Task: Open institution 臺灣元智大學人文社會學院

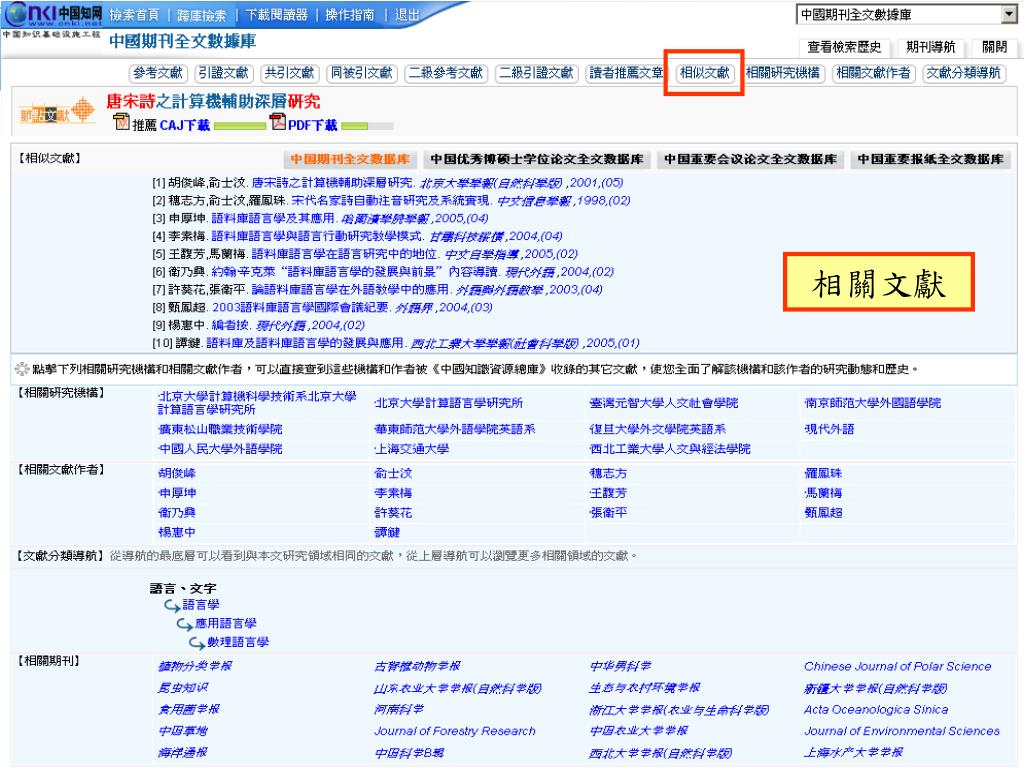Action: pyautogui.click(x=664, y=403)
